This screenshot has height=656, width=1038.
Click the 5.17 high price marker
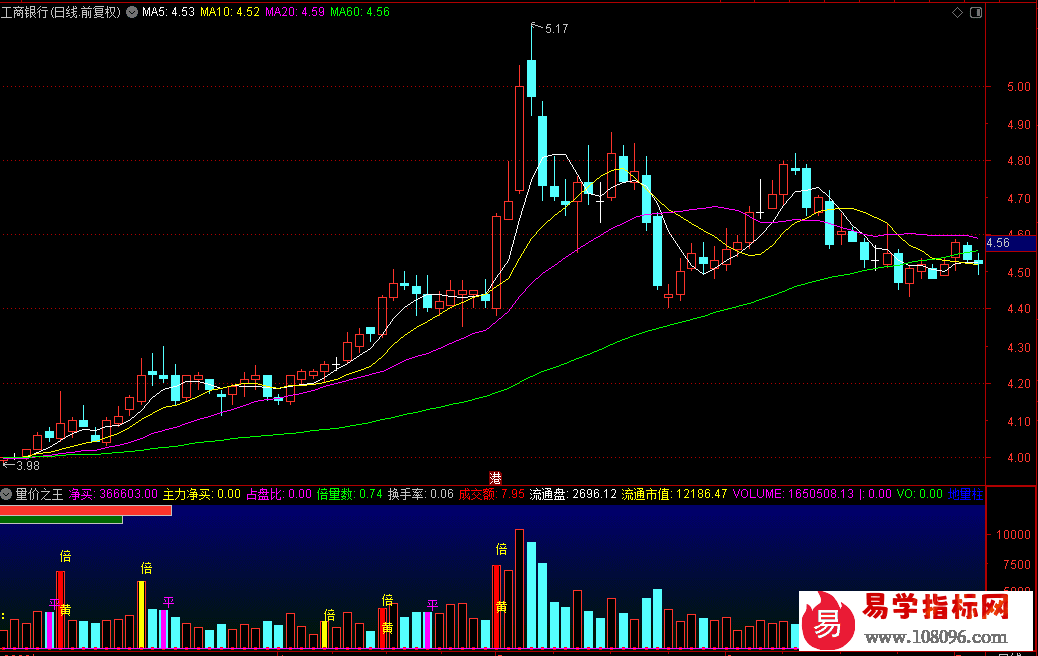tap(556, 28)
